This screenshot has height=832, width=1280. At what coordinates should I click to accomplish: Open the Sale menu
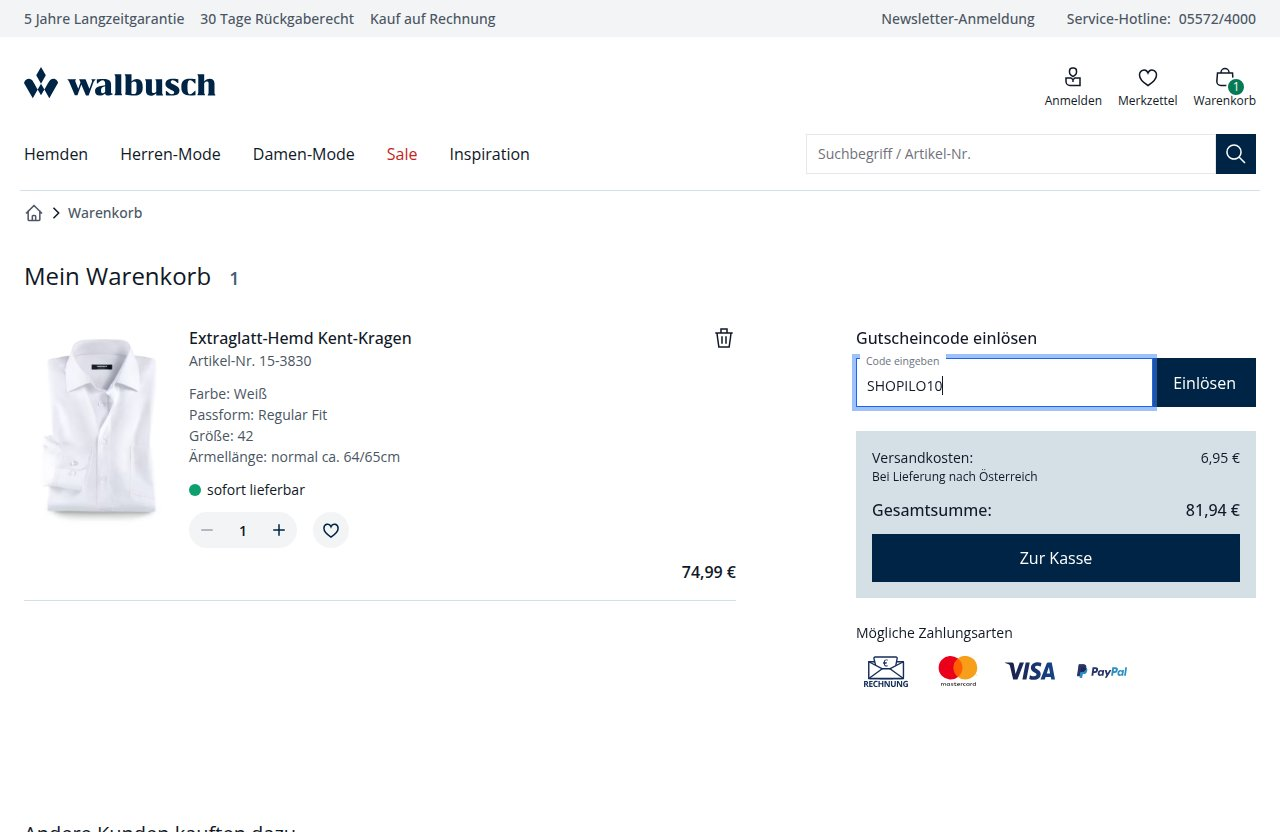(402, 154)
